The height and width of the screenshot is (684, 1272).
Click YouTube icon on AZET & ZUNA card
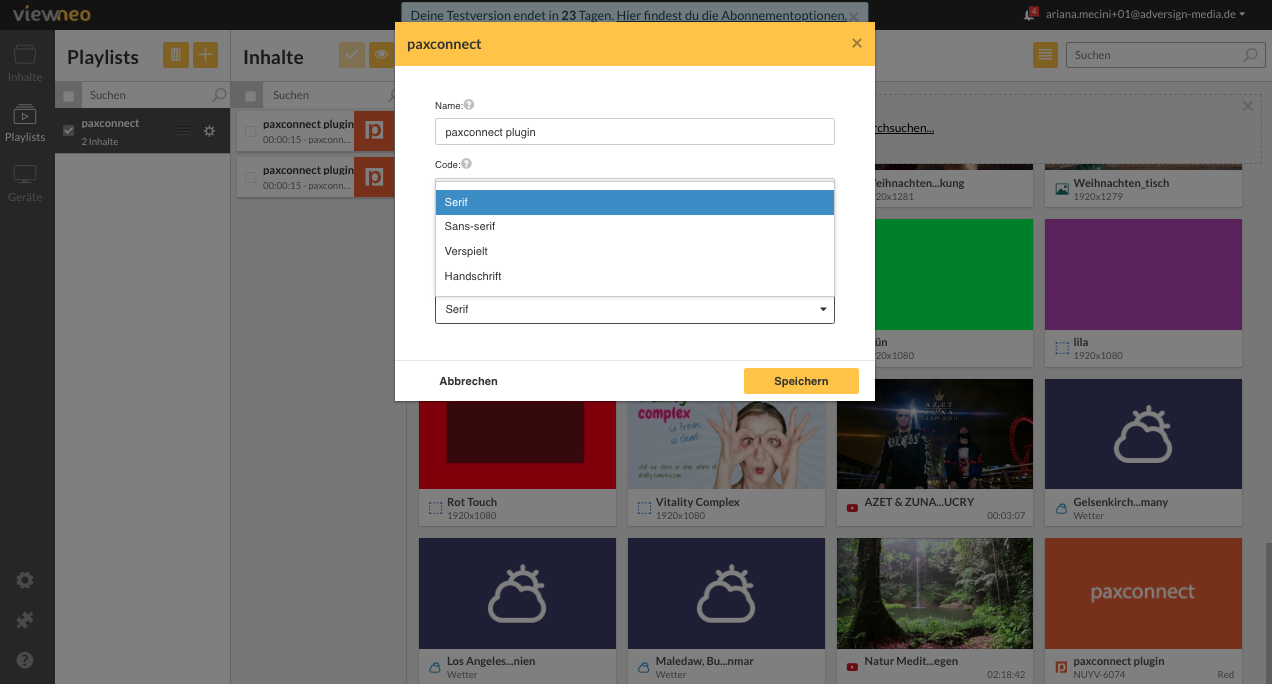(x=852, y=508)
